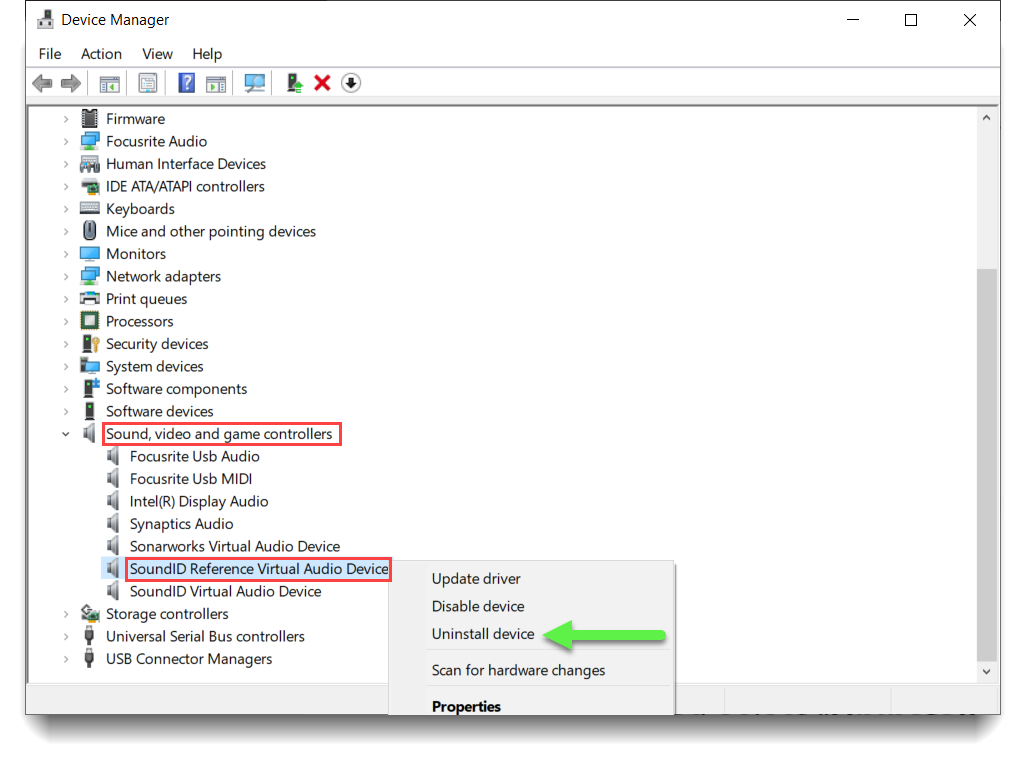This screenshot has width=1026, height=765.
Task: Click the Storage controllers icon
Action: pyautogui.click(x=90, y=613)
